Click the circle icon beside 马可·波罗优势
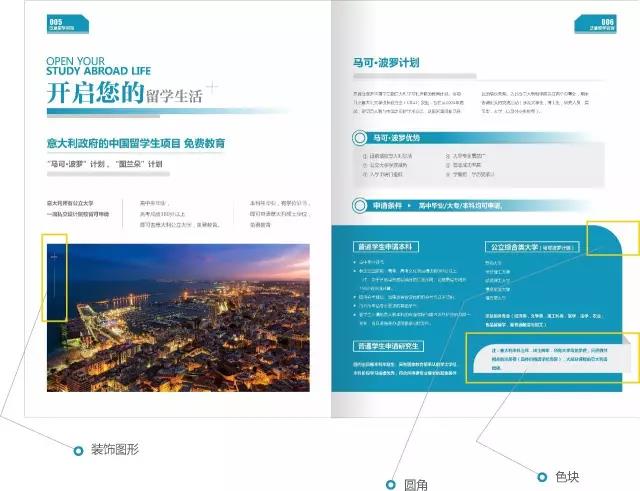Viewport: 640px width, 491px height. click(358, 138)
